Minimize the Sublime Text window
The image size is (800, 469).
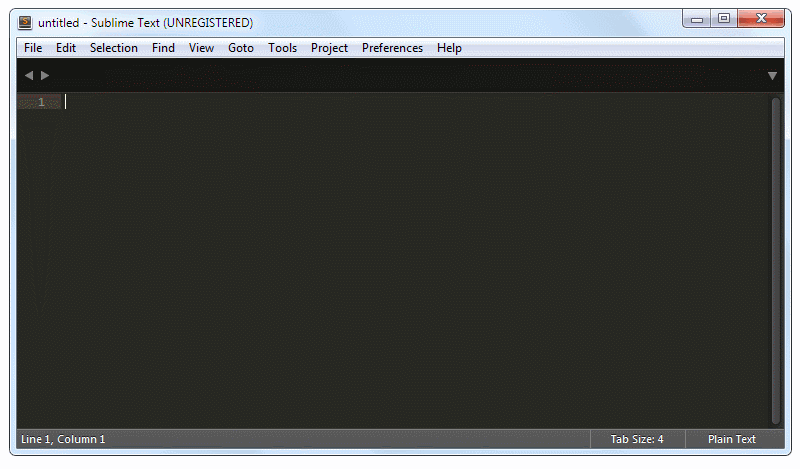pyautogui.click(x=697, y=19)
